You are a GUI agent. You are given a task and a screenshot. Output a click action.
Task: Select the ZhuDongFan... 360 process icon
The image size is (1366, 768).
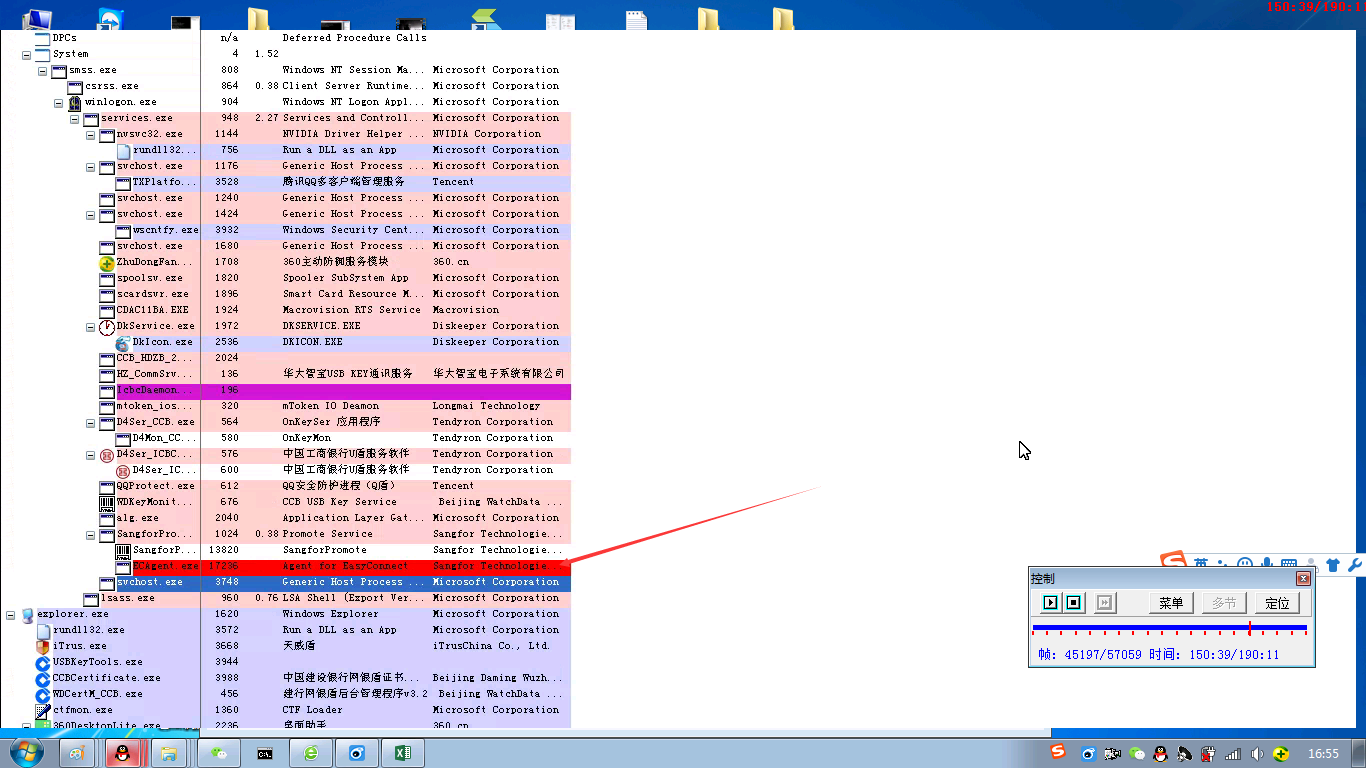pyautogui.click(x=107, y=262)
